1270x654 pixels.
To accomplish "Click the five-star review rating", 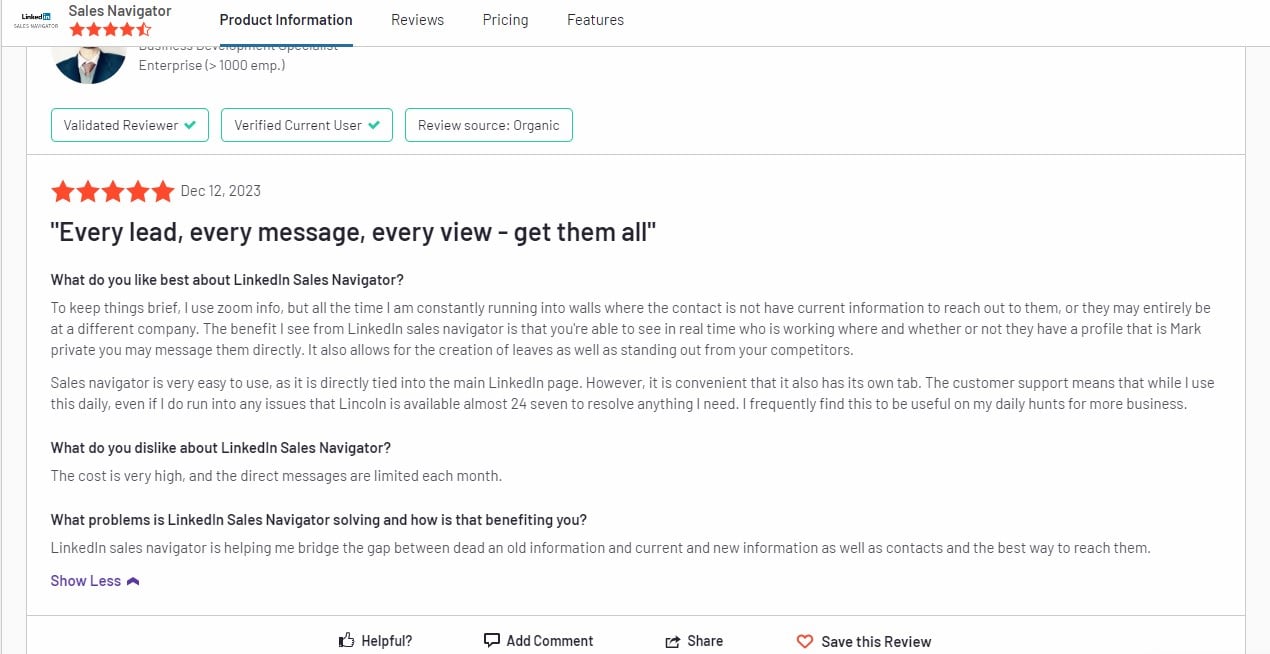I will 112,191.
